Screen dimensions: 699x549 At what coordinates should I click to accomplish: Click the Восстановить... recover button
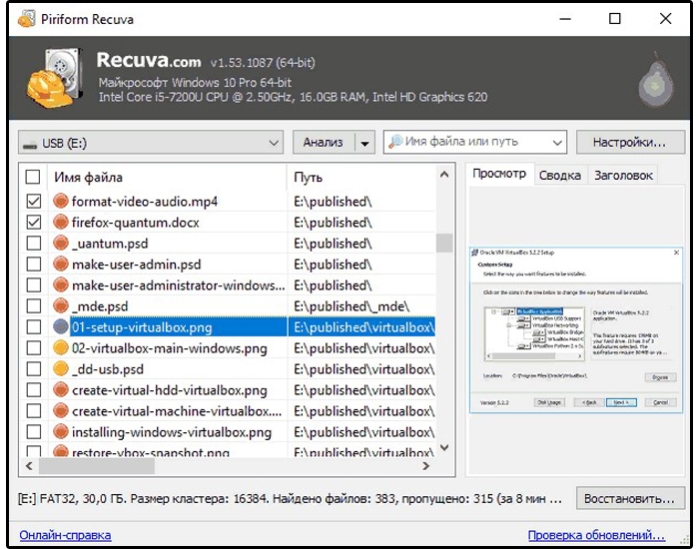(x=630, y=498)
